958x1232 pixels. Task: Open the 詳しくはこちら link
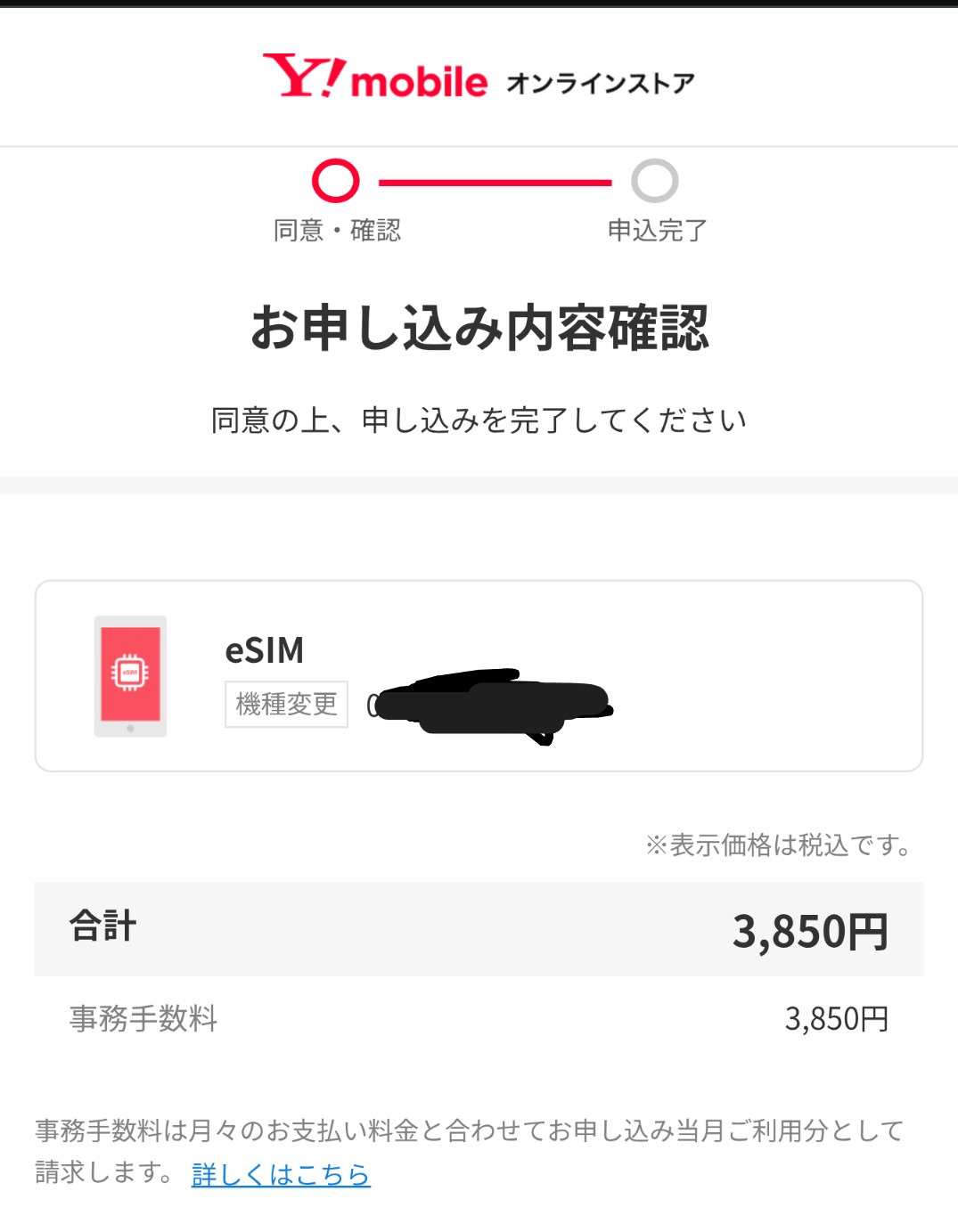point(281,1174)
